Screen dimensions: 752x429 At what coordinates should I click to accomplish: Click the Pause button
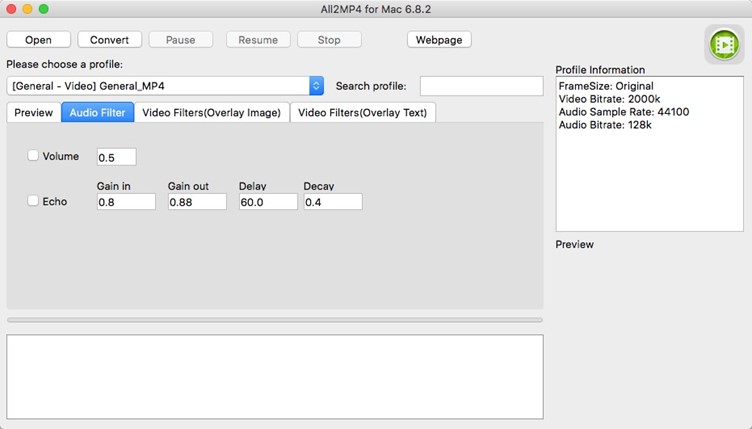click(180, 40)
